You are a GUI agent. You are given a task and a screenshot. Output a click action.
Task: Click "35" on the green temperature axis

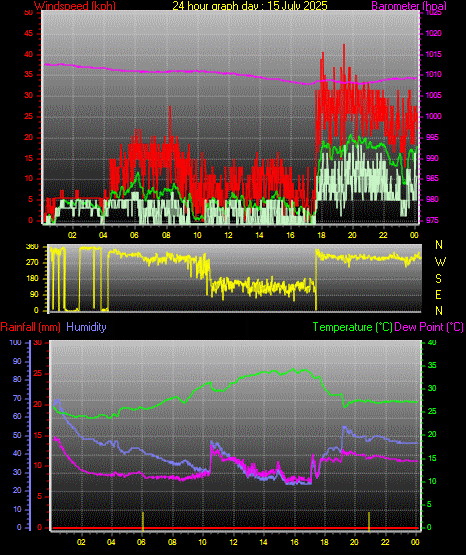pos(432,366)
